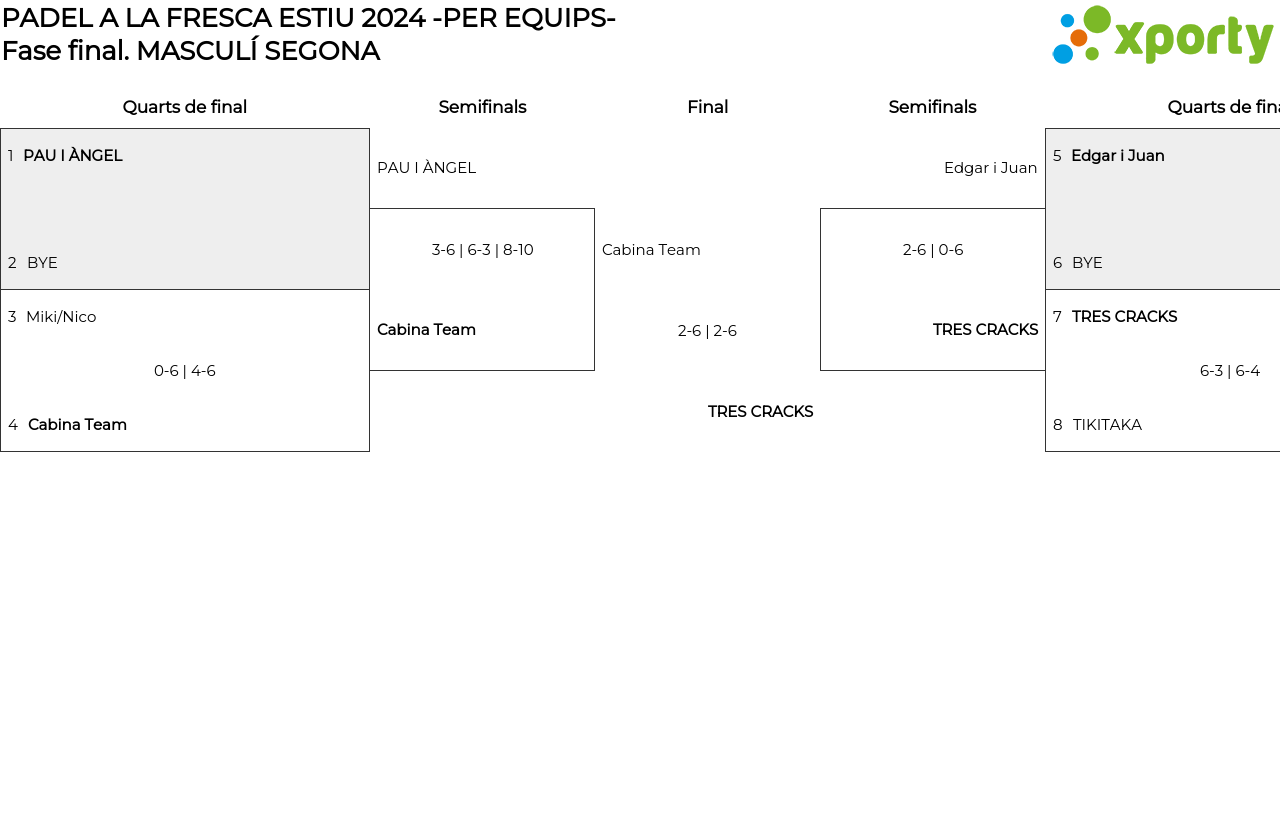Click Edgar i Juan seed 5 entry

1117,156
